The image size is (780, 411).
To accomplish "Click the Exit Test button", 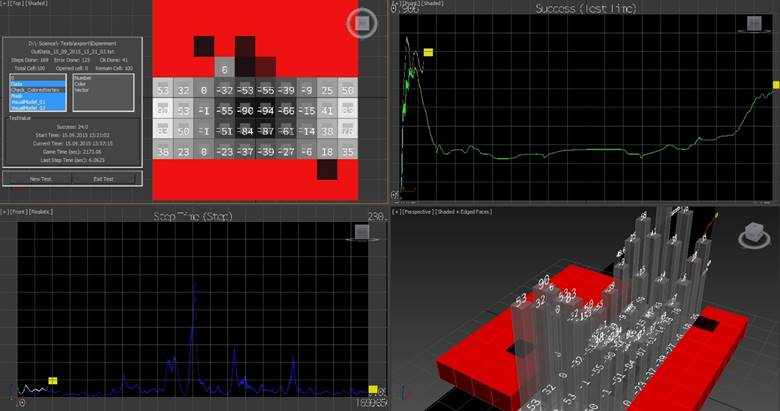I will 103,179.
